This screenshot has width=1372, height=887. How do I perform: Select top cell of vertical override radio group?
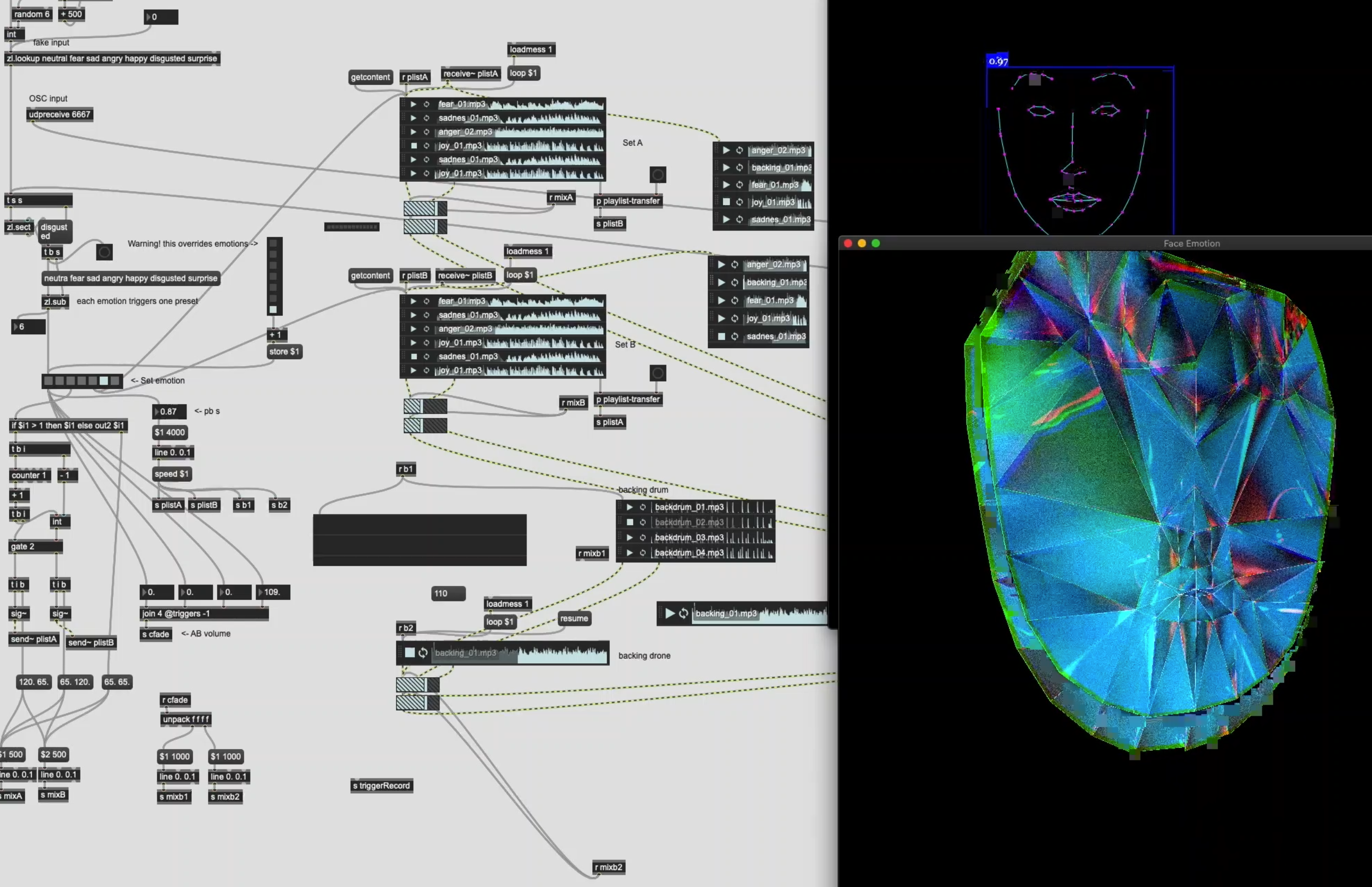273,244
